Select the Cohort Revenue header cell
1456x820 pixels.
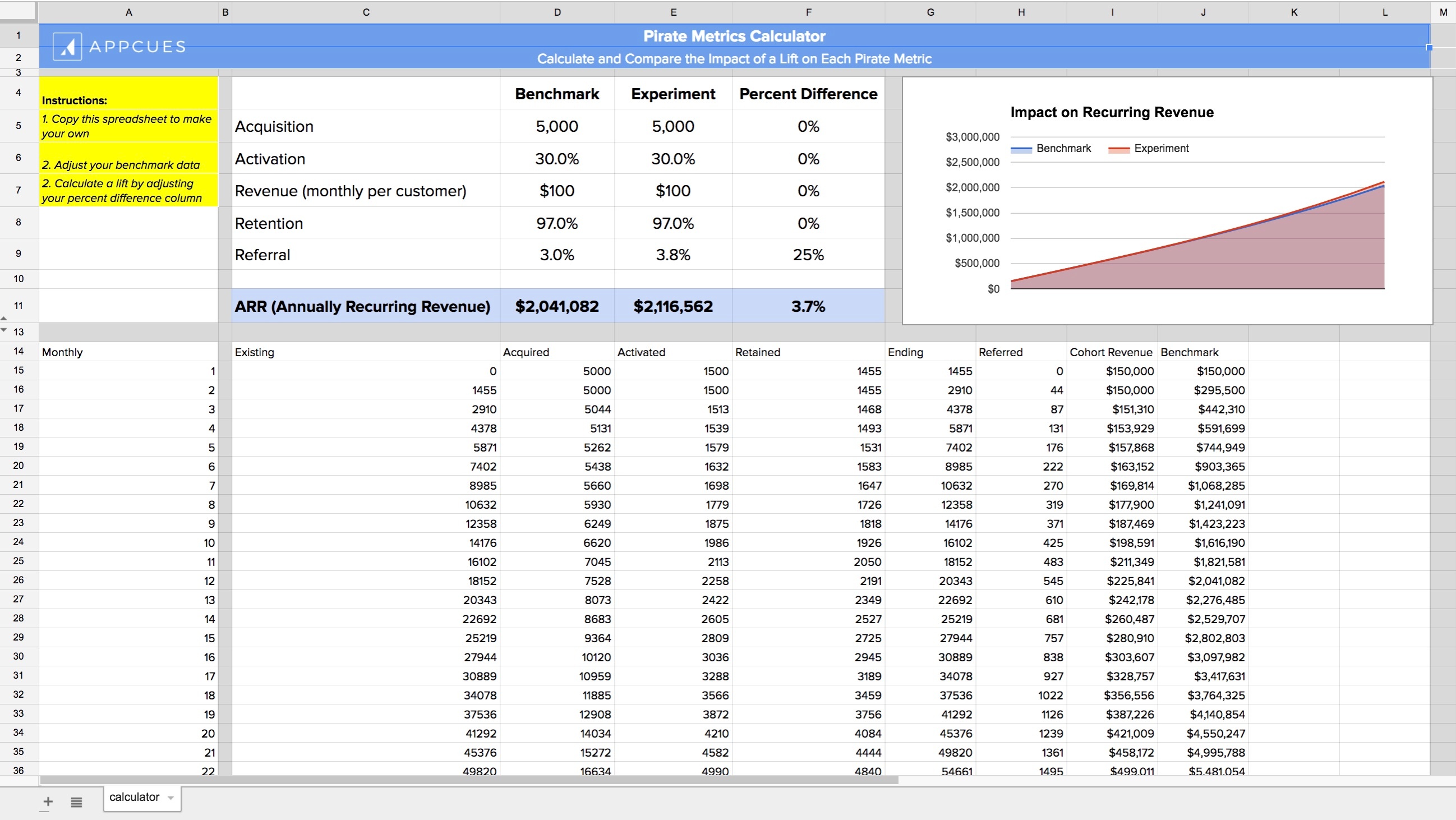click(1112, 352)
